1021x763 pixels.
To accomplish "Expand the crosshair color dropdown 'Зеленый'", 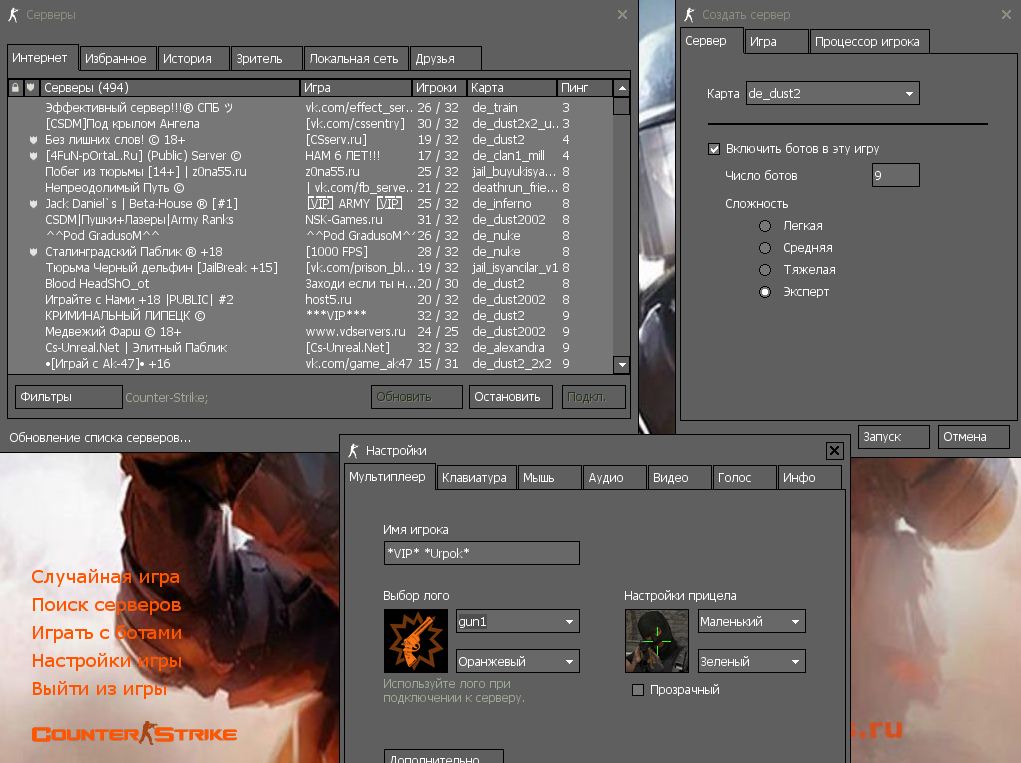I will point(751,661).
